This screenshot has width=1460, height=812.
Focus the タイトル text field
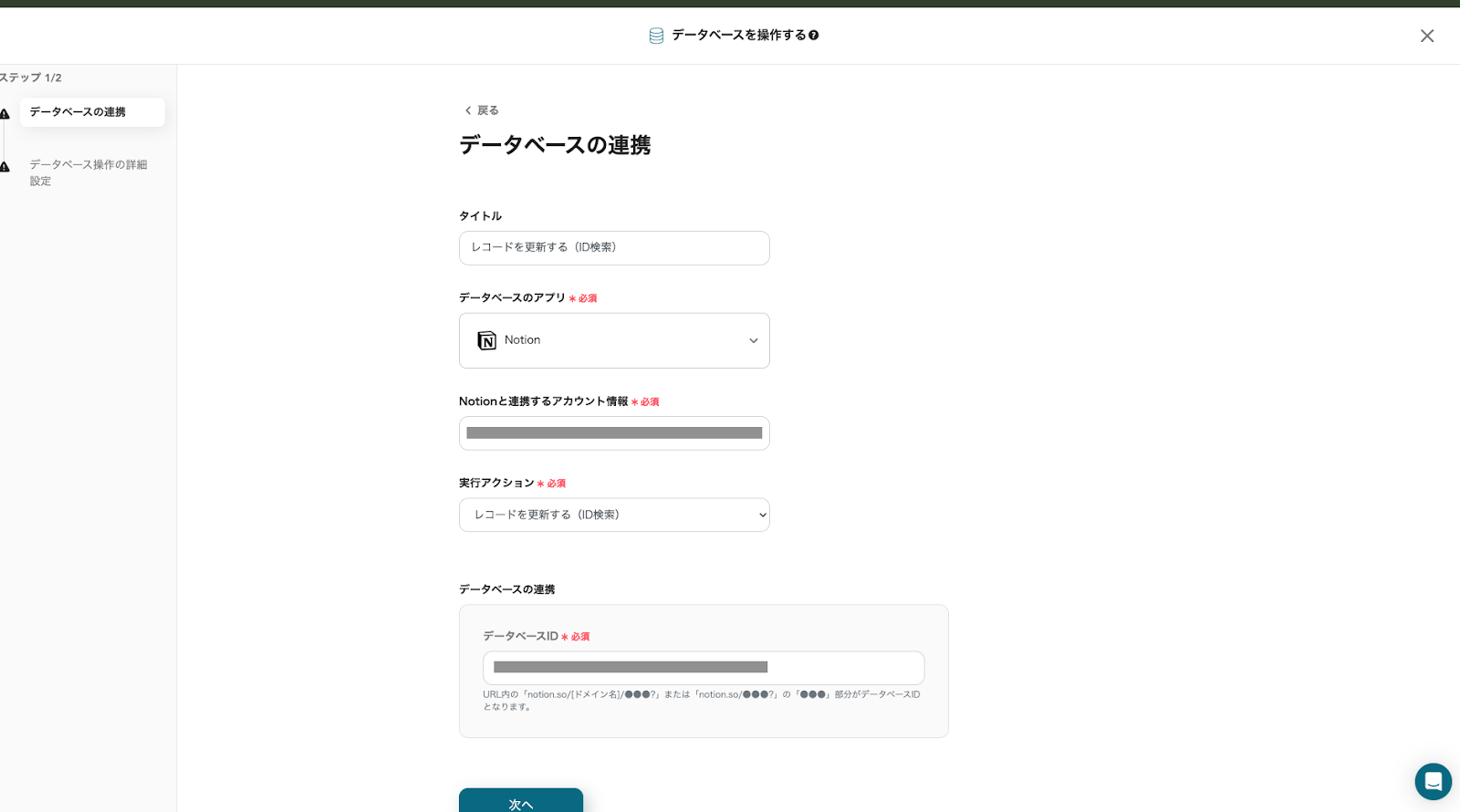click(614, 248)
